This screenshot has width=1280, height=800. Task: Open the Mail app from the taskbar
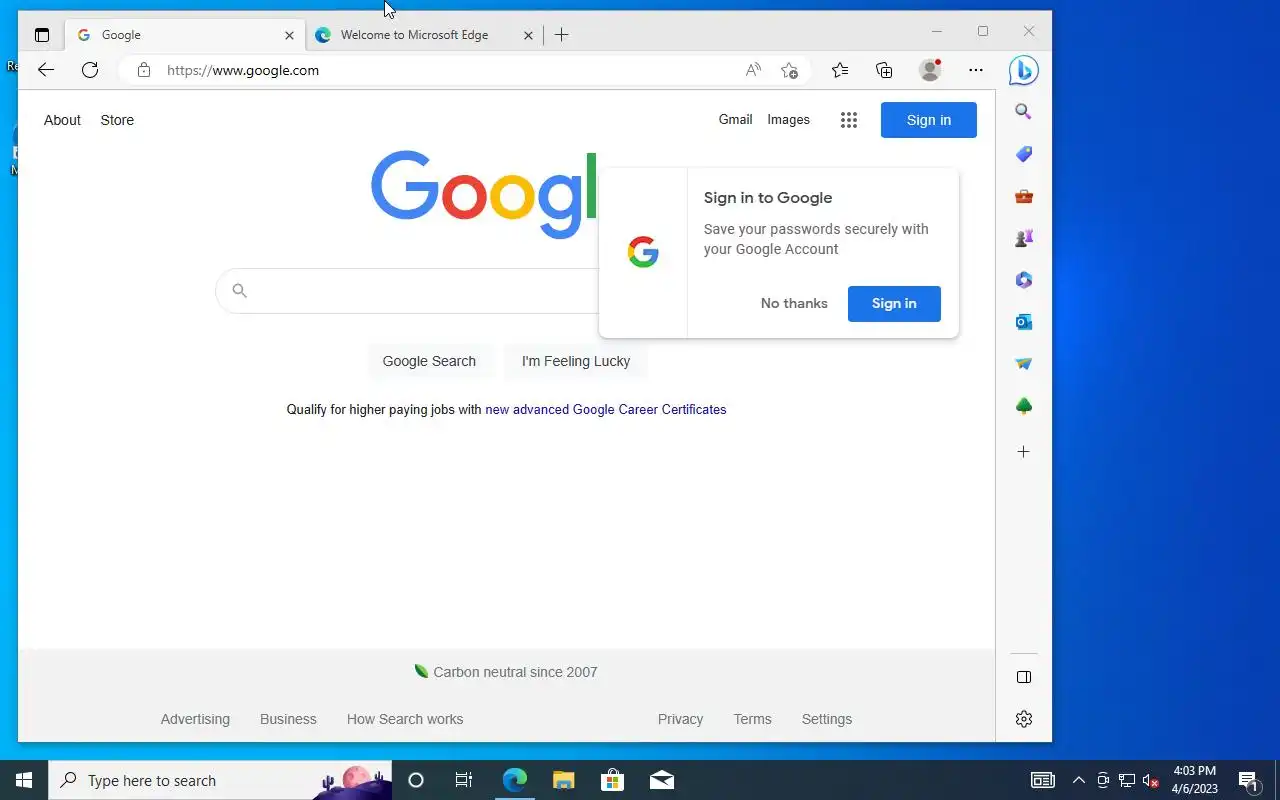(x=661, y=780)
